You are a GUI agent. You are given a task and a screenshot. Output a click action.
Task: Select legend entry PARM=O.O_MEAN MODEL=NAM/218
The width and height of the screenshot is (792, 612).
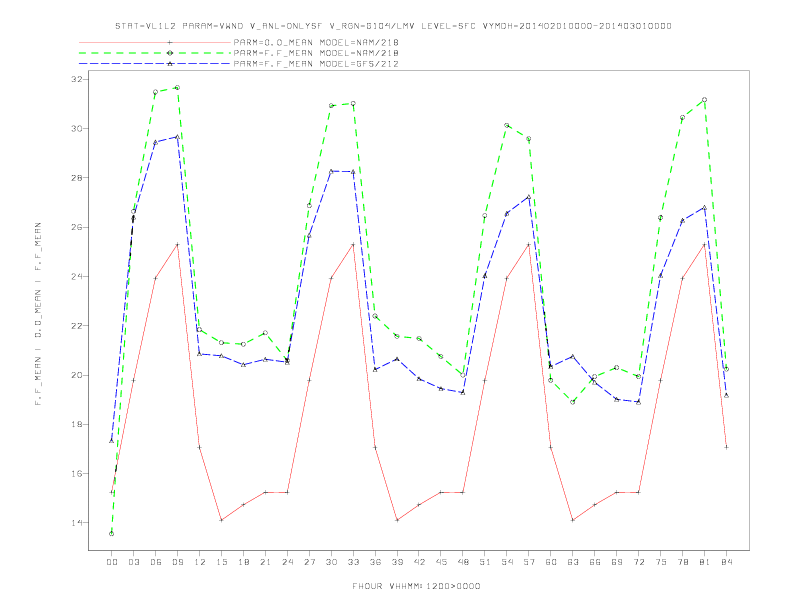(x=316, y=42)
